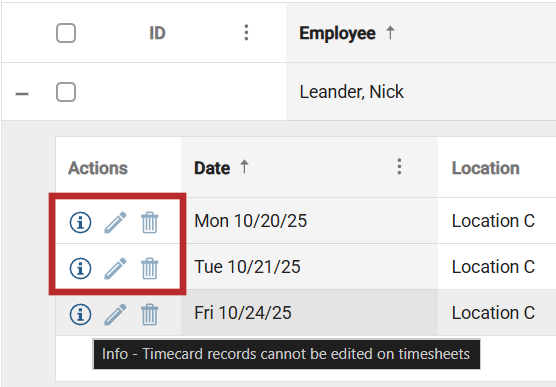Check the box for Leander, Nick
This screenshot has width=556, height=387.
(66, 92)
